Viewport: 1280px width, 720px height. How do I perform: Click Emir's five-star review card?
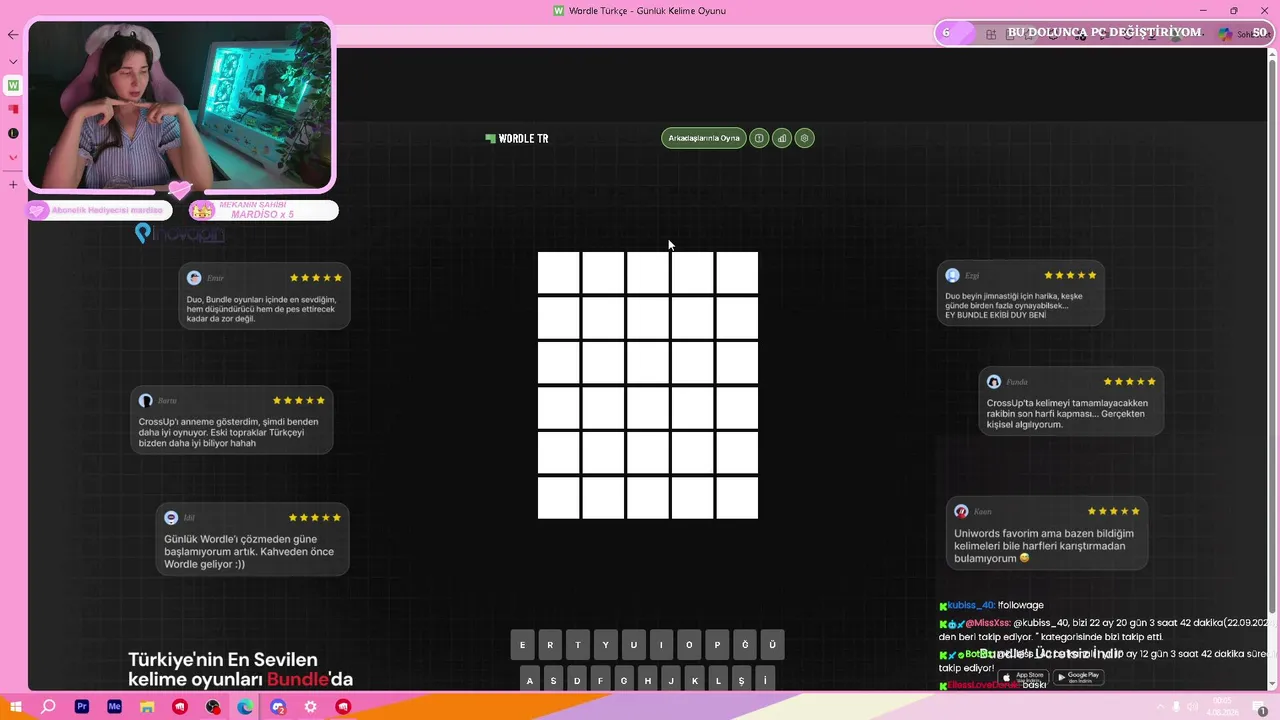pos(264,296)
